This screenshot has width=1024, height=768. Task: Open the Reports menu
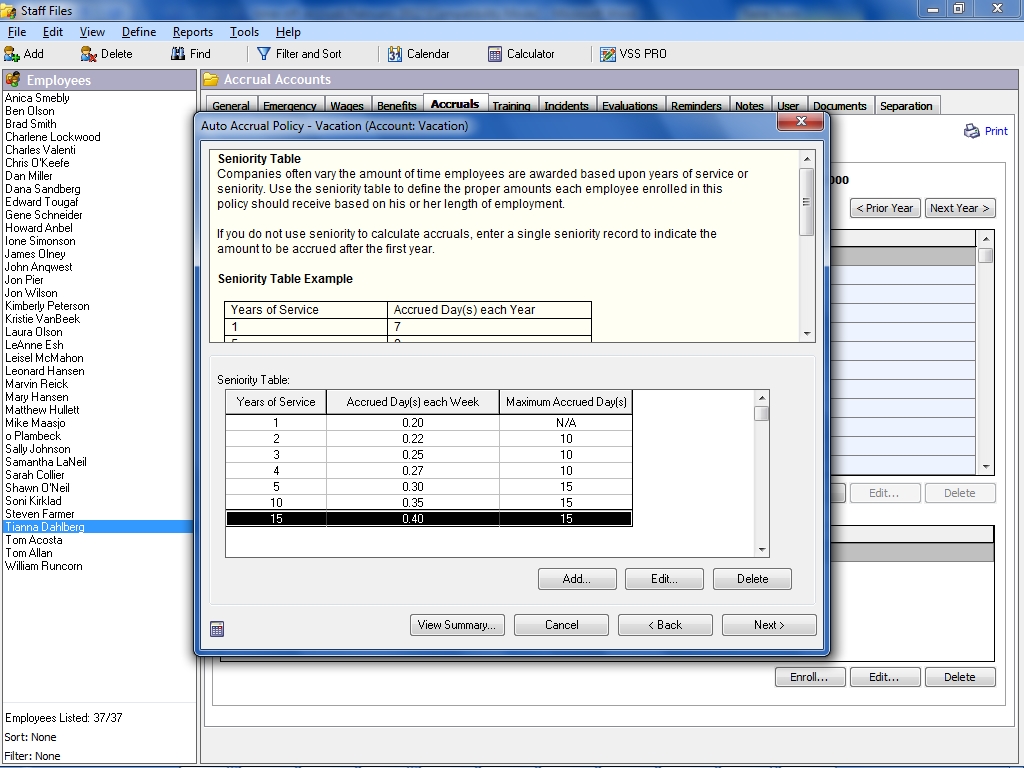192,31
